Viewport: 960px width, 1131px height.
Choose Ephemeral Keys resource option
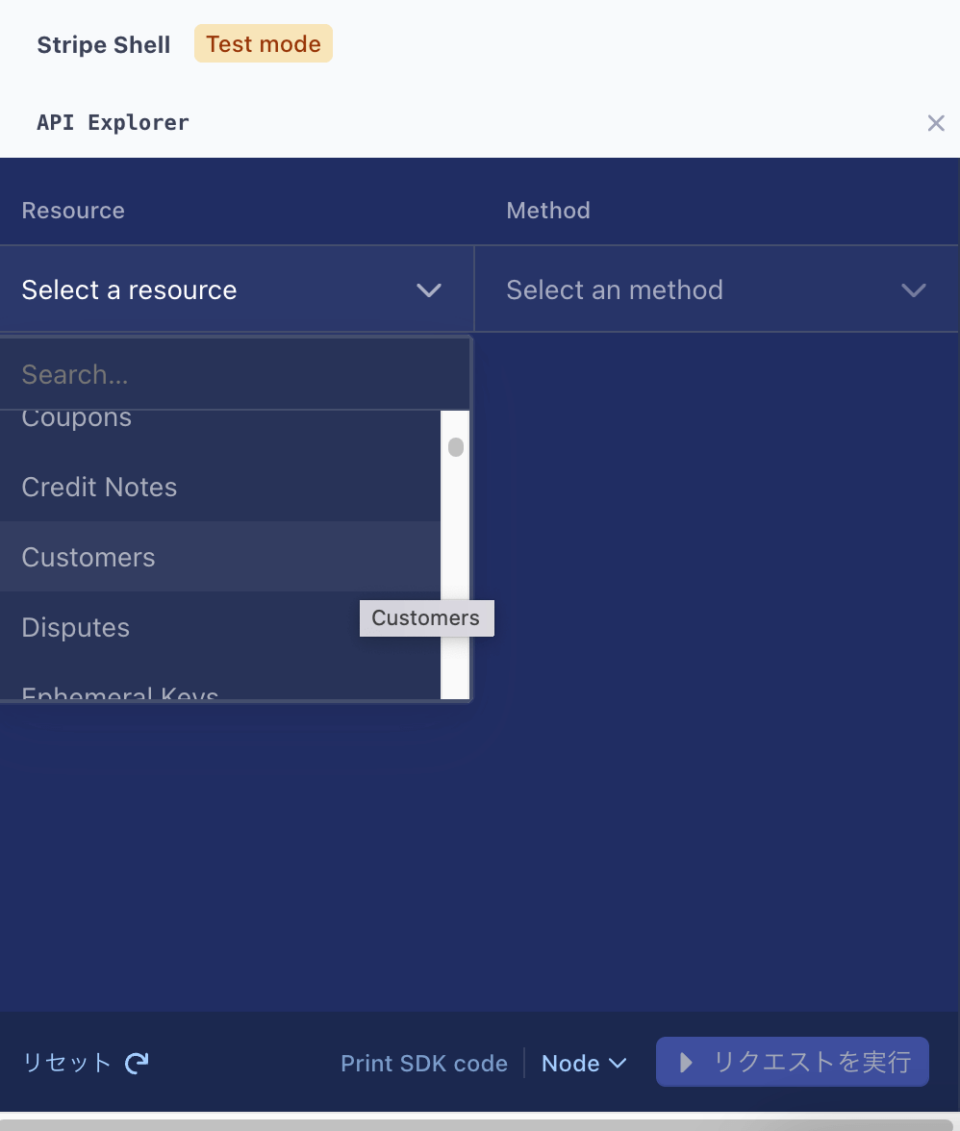coord(120,692)
